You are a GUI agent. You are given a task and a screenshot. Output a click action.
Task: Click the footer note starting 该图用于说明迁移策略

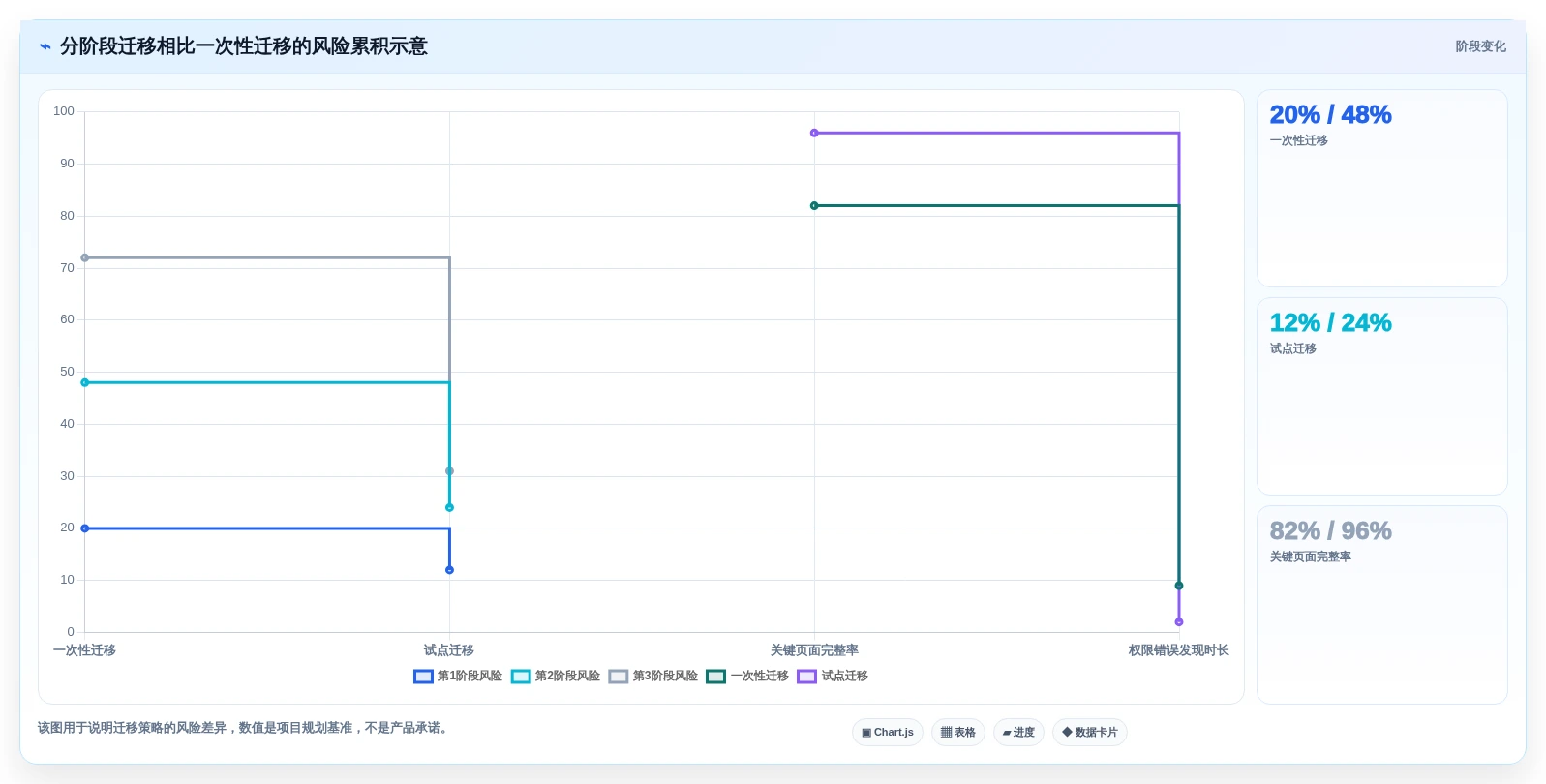245,728
